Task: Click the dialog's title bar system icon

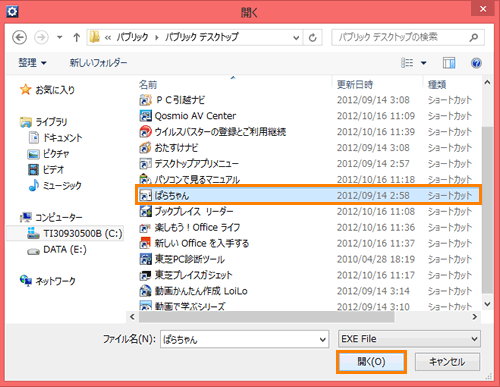Action: coord(12,12)
